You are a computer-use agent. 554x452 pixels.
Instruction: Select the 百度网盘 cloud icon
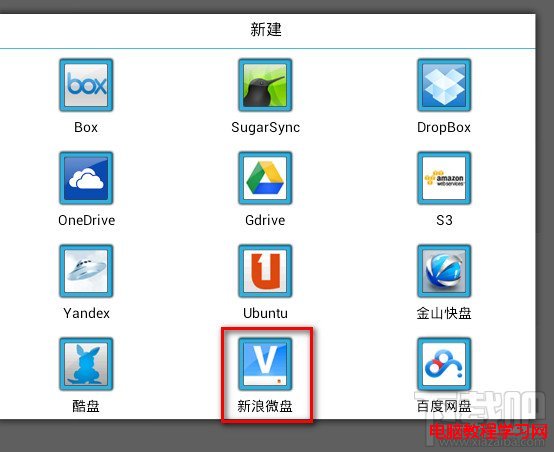(444, 364)
